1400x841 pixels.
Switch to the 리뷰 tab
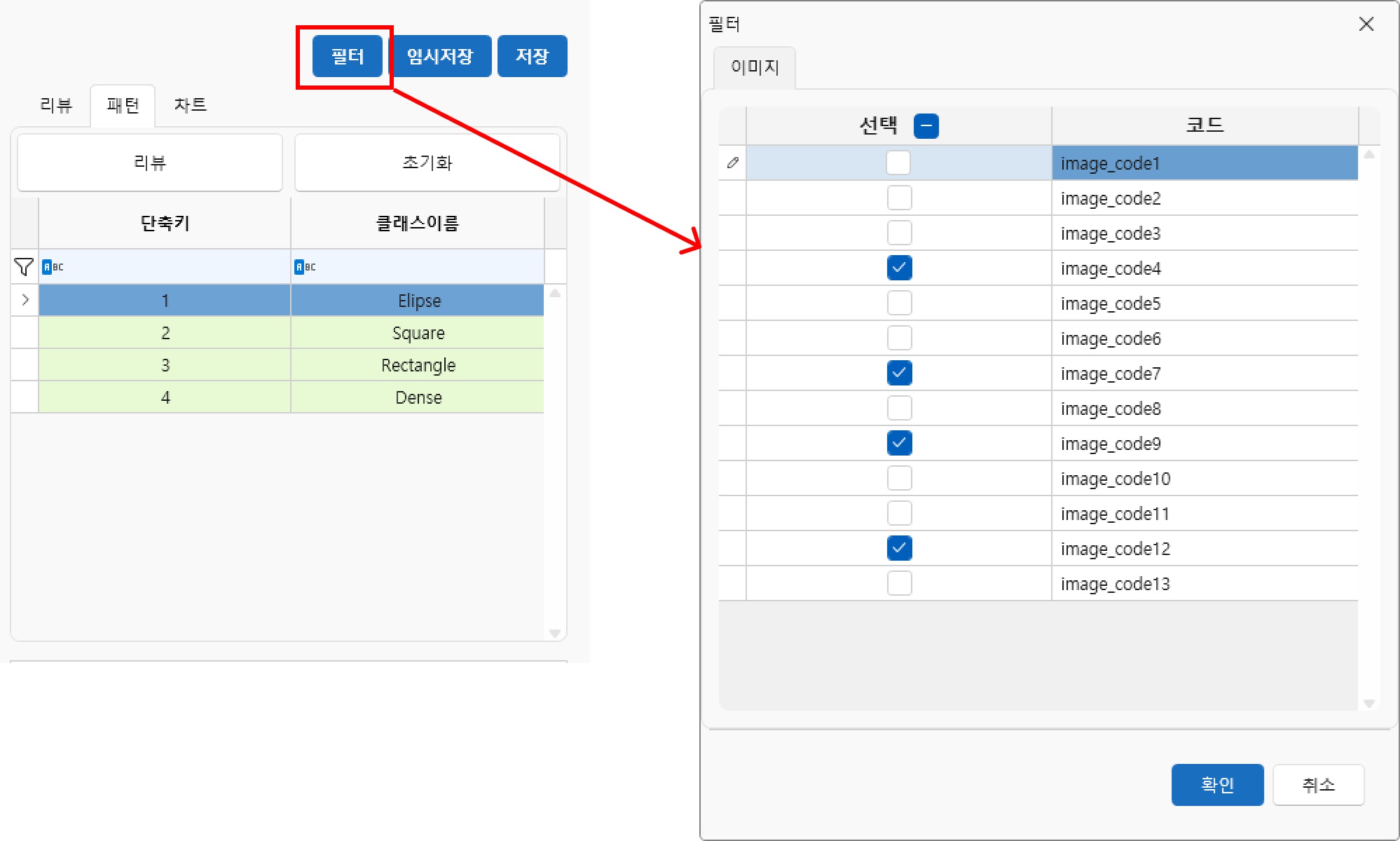point(56,105)
